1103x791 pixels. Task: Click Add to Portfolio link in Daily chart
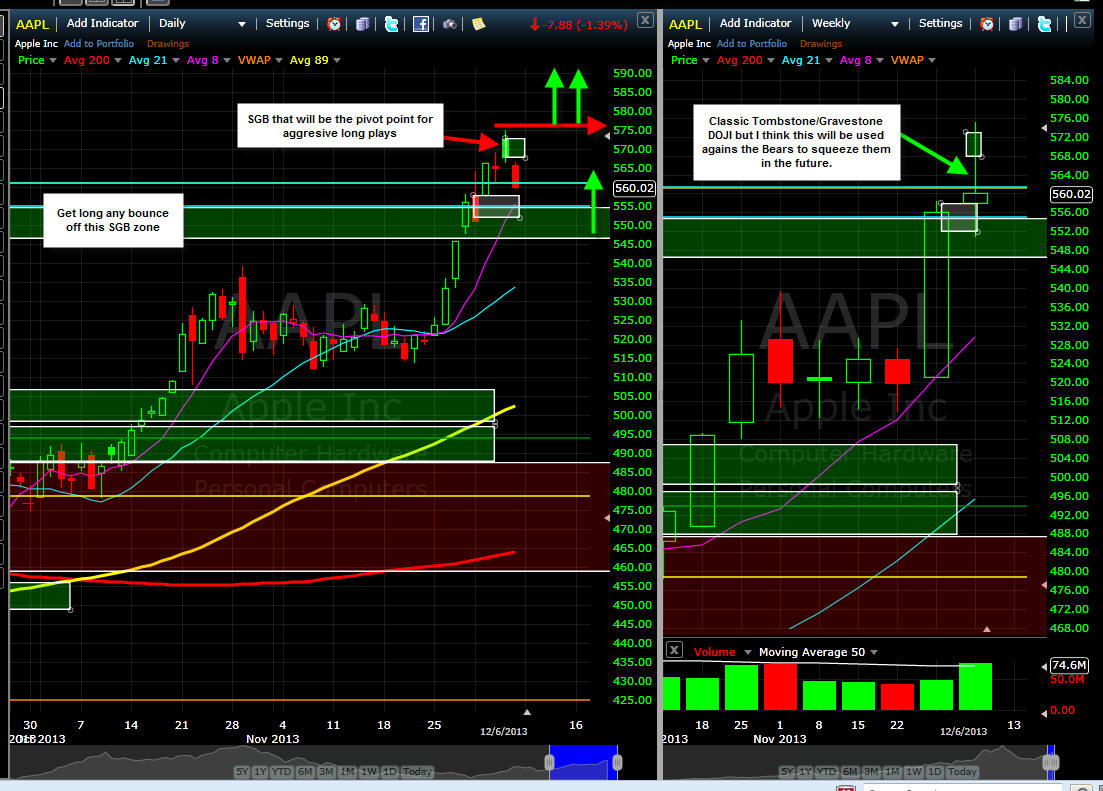98,44
